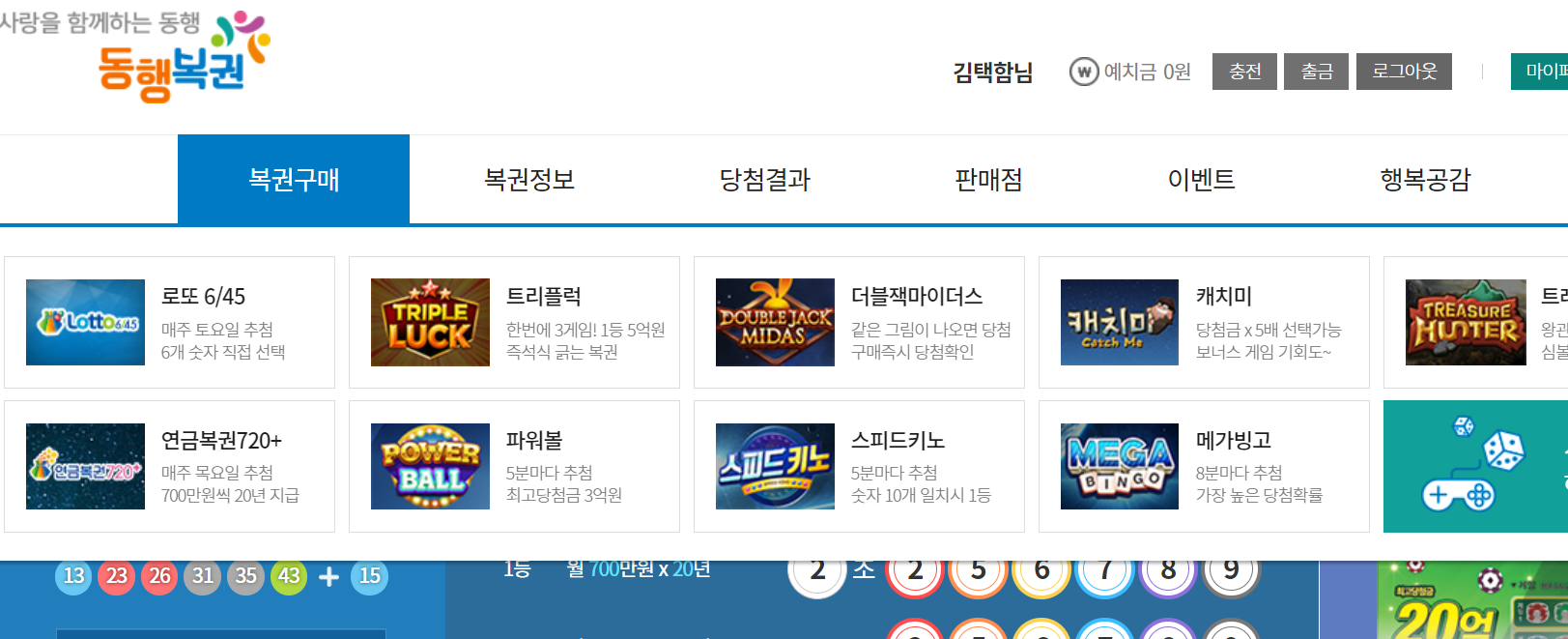The image size is (1568, 639).
Task: Click lotto ball number 31
Action: (203, 576)
